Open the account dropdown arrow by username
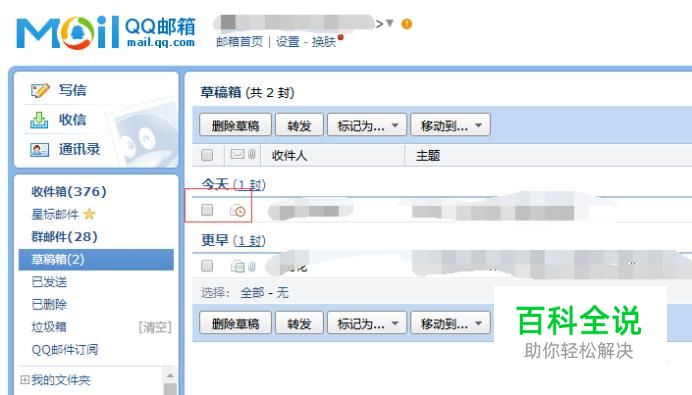Viewport: 692px width, 395px height. coord(390,23)
